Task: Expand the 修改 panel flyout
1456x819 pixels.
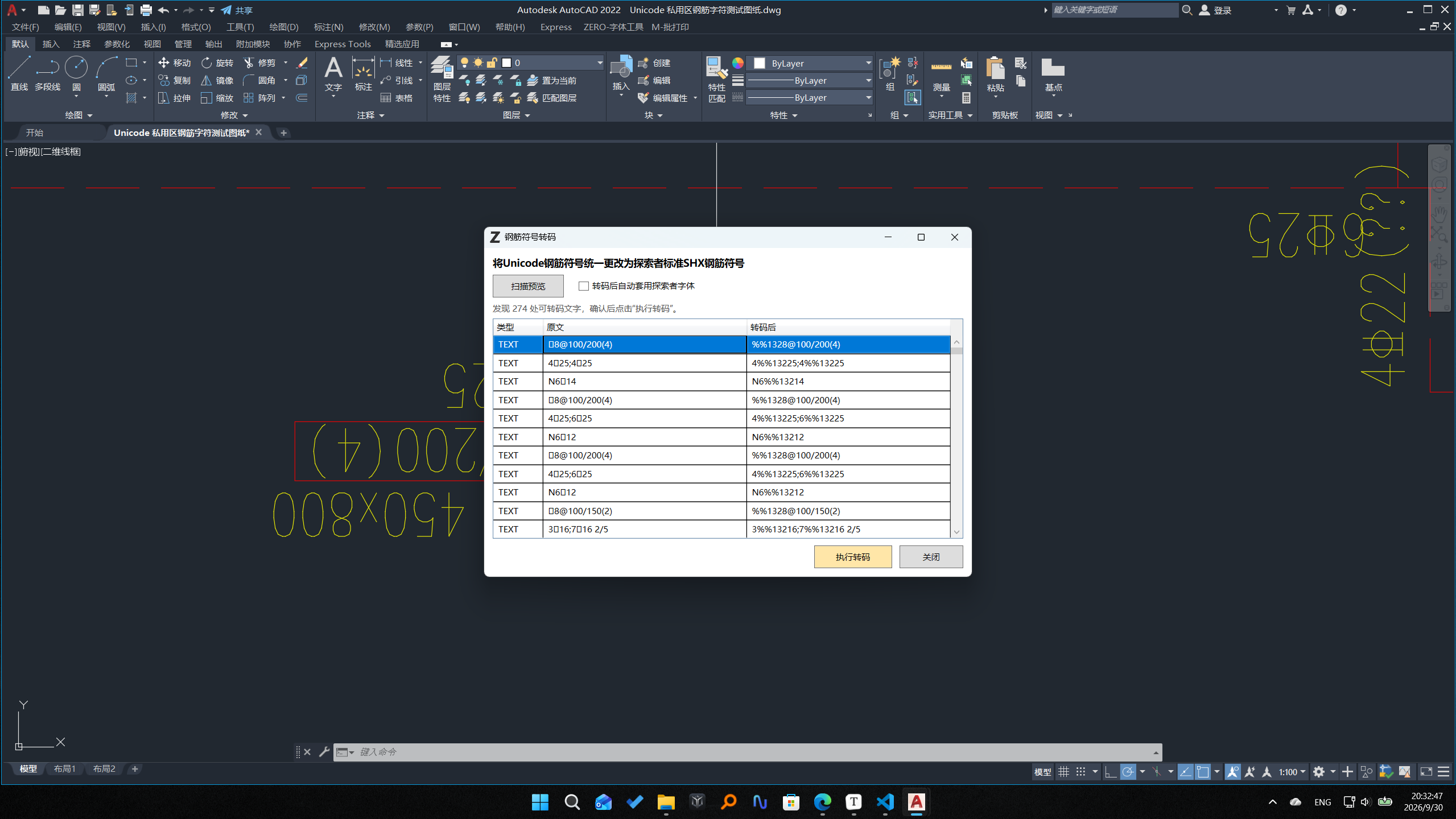Action: [234, 115]
